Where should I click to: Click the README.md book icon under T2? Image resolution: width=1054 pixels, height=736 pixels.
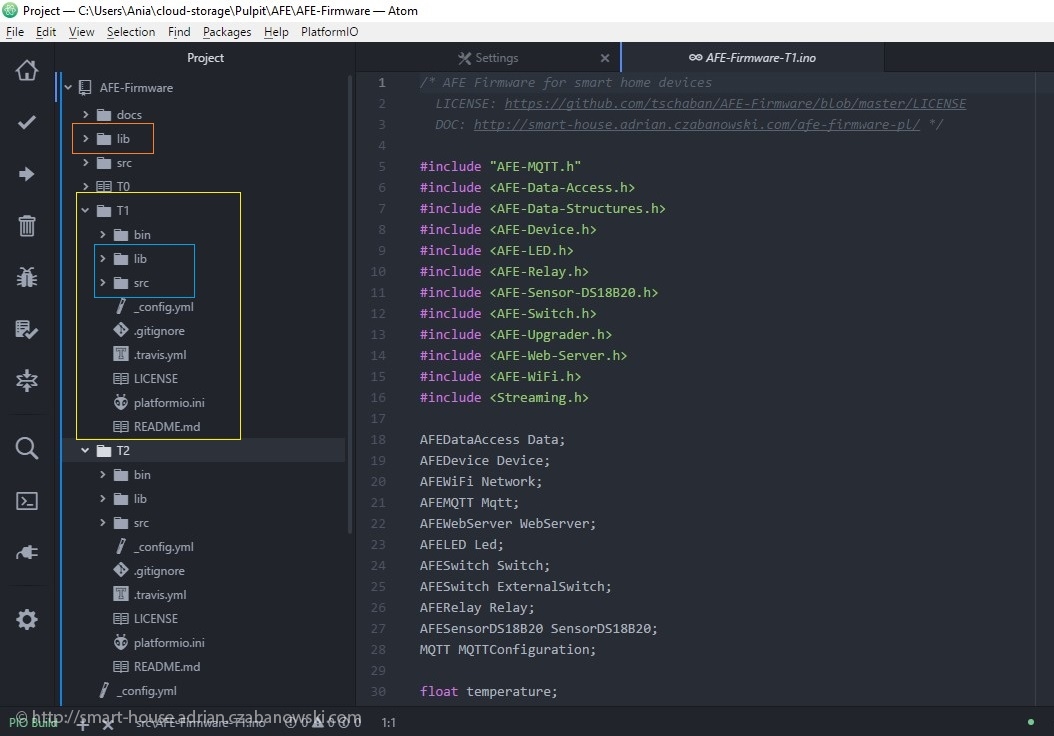121,666
